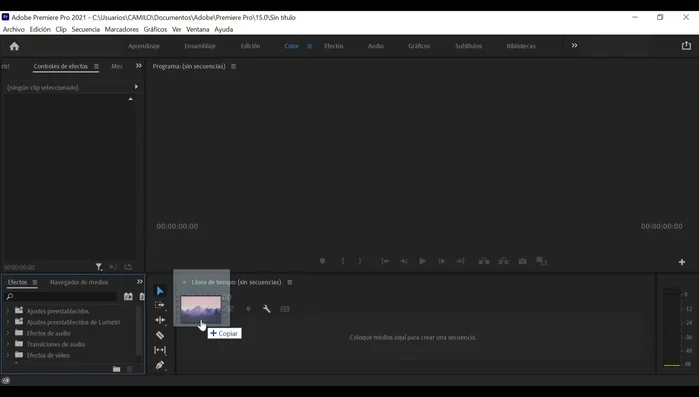Click the dragged mountain image thumbnail
Screen dimensions: 699x397
(201, 309)
